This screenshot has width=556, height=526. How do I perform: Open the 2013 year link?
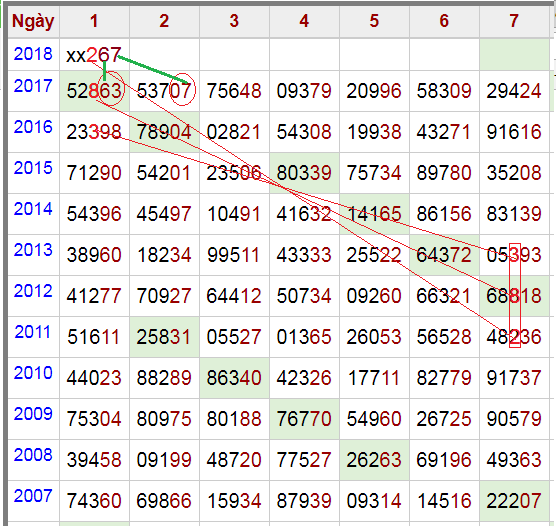(x=33, y=250)
